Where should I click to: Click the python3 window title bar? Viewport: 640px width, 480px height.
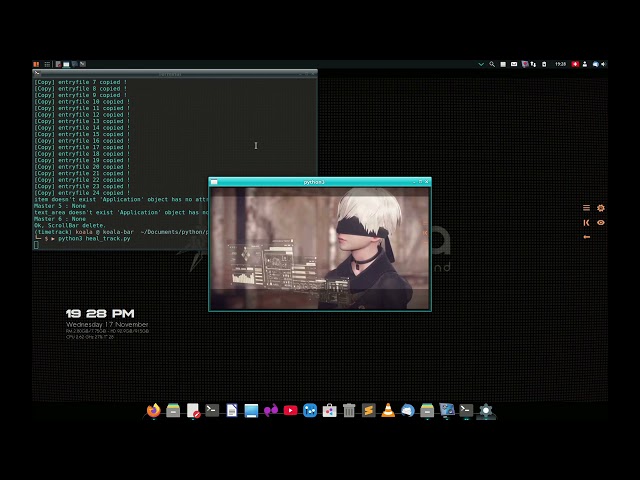[x=320, y=182]
